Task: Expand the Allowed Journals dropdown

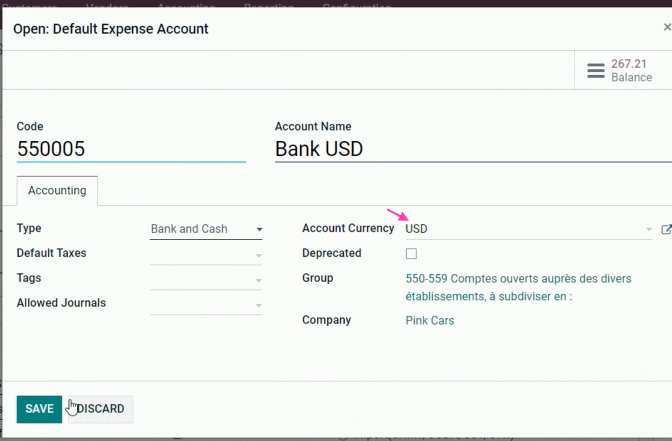Action: 258,305
